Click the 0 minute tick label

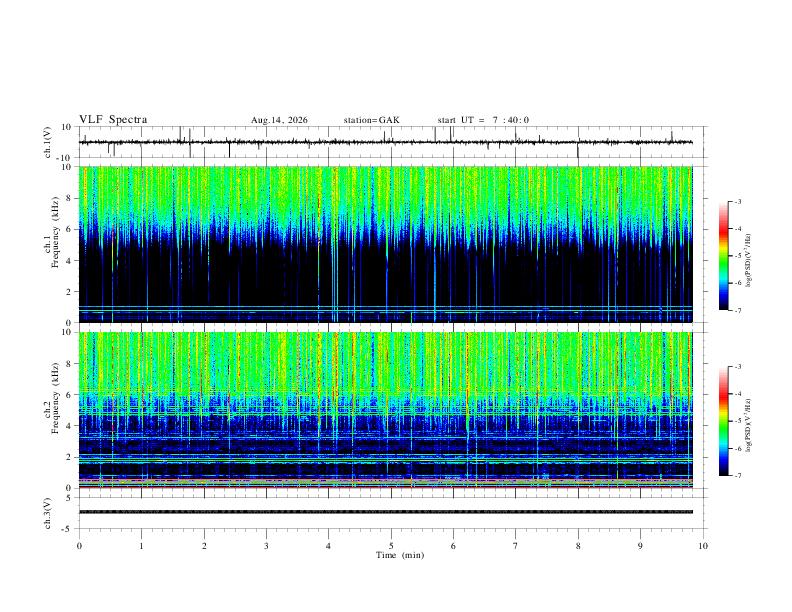[x=79, y=546]
